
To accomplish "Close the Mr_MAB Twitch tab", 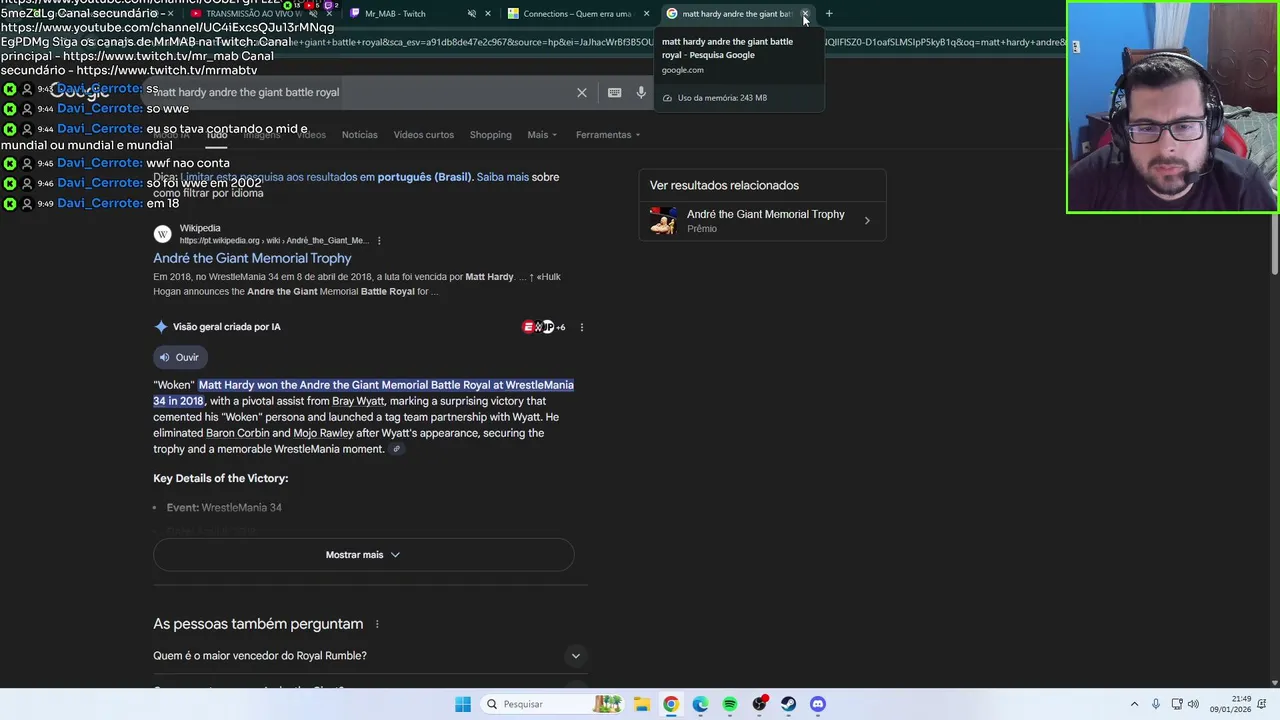I will tap(487, 14).
